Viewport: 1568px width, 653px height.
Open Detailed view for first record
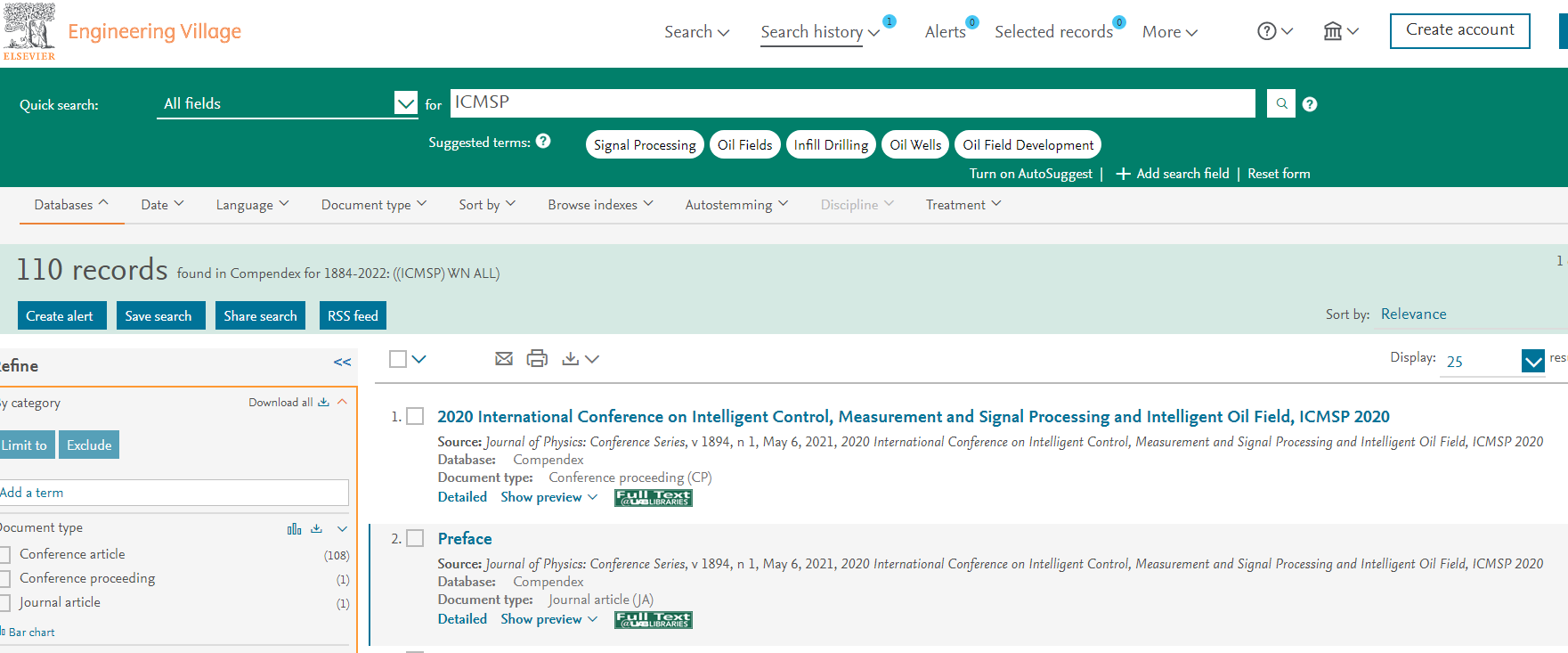coord(462,497)
